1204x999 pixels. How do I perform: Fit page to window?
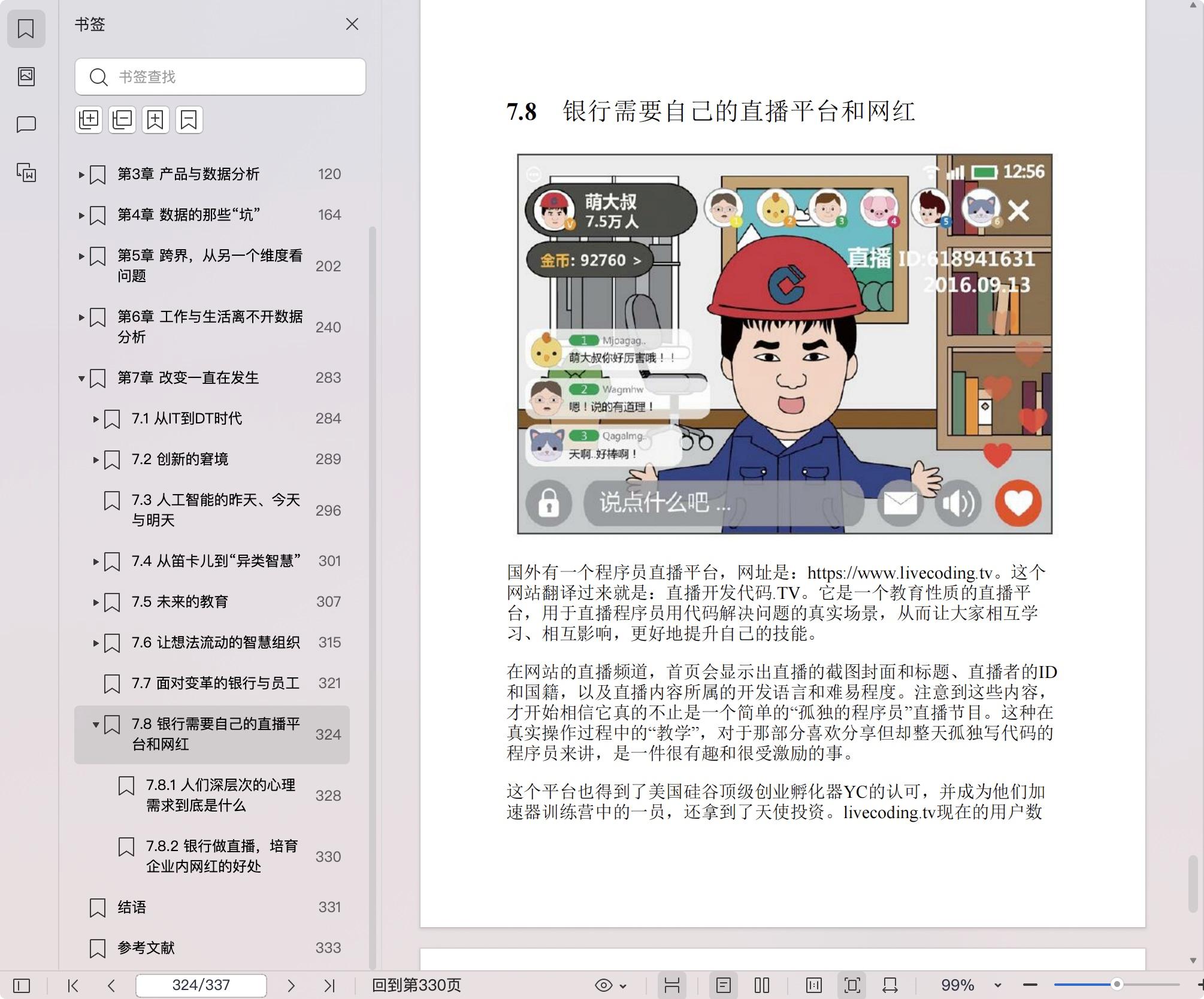coord(852,985)
